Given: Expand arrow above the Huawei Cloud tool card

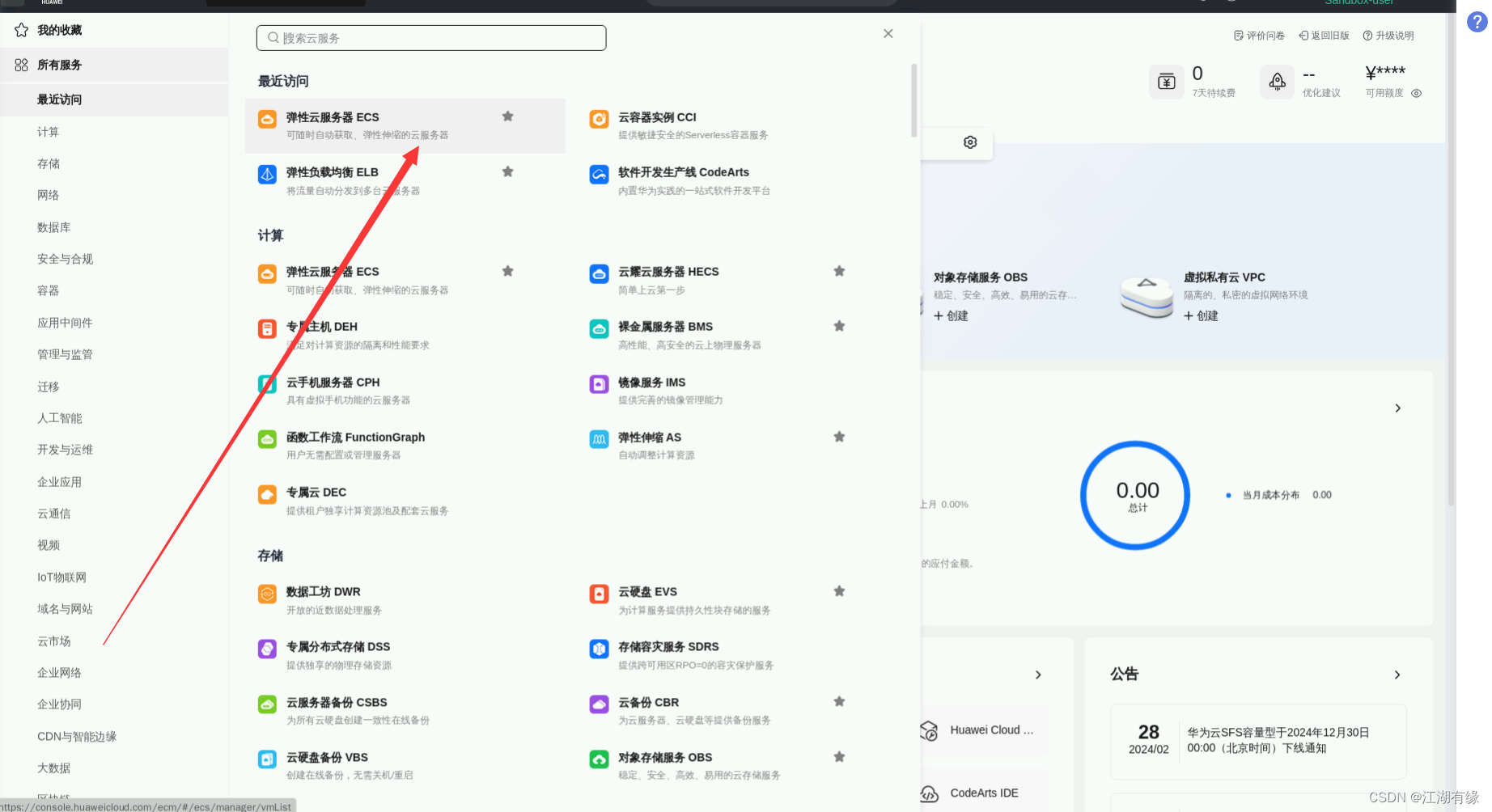Looking at the screenshot, I should click(x=1039, y=675).
